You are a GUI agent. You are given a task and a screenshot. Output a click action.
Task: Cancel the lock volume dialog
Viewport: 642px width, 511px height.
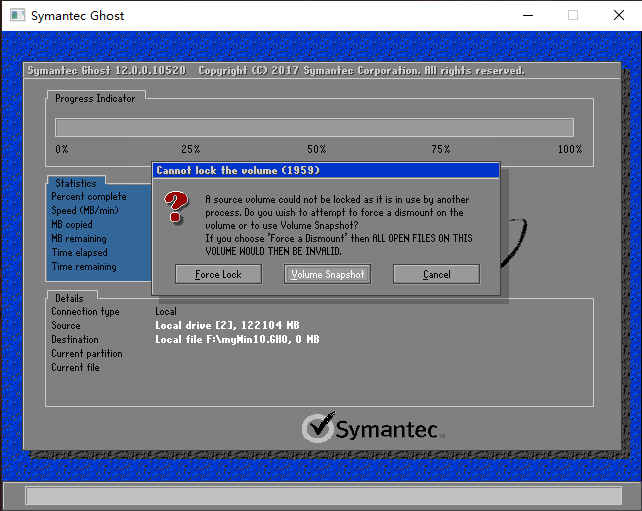tap(436, 274)
